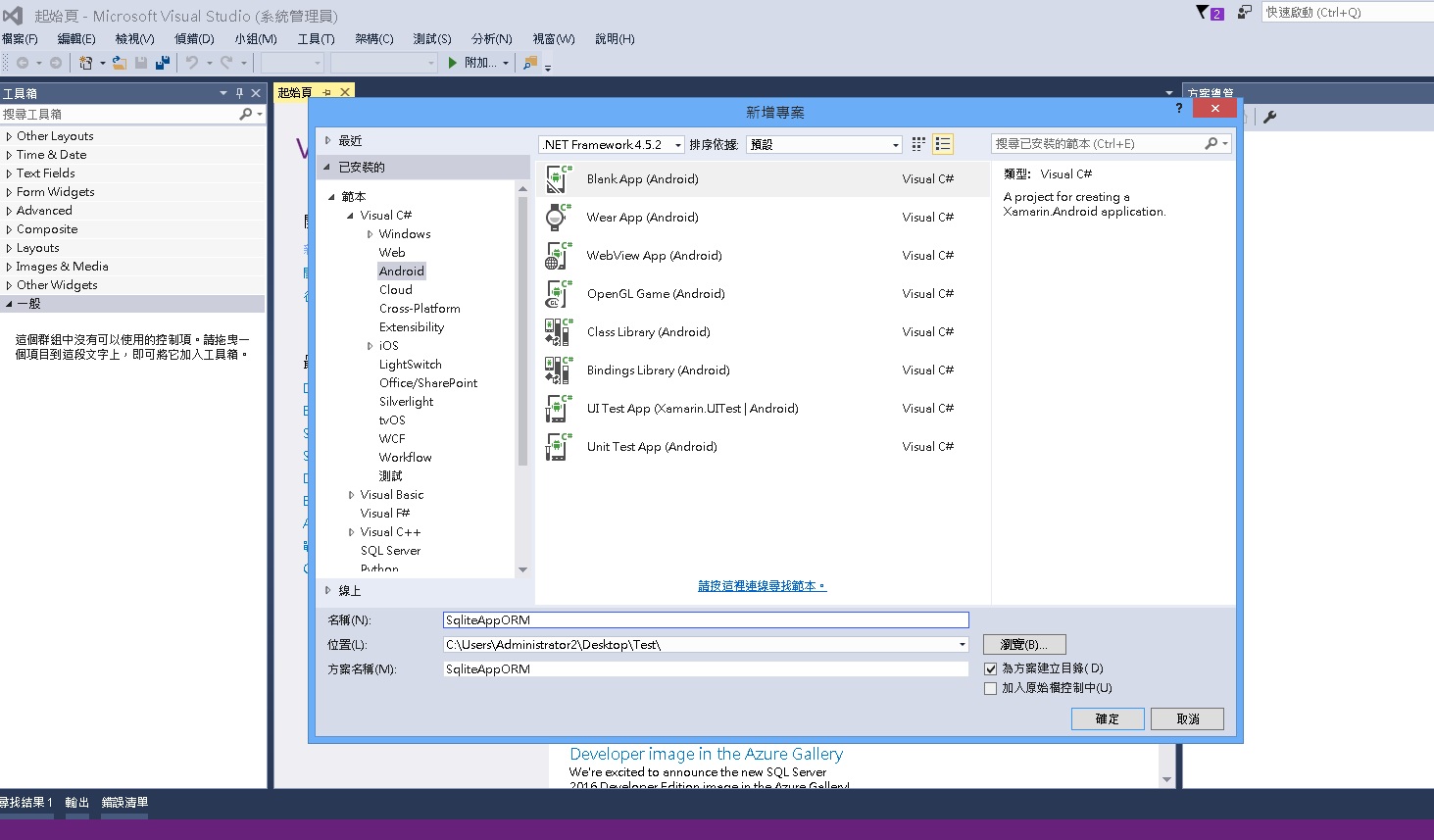Screen dimensions: 1434x840
Task: Click the search magnifier in installed templates box
Action: (x=1211, y=143)
